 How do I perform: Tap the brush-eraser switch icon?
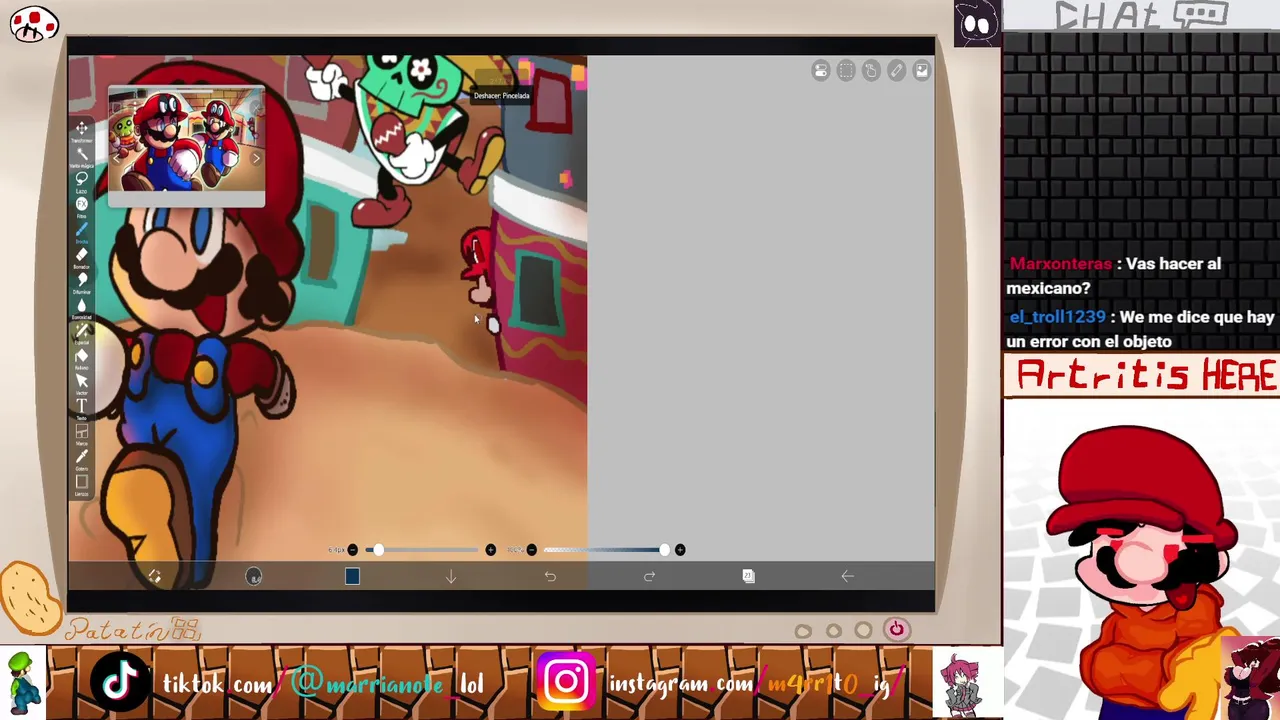(155, 576)
